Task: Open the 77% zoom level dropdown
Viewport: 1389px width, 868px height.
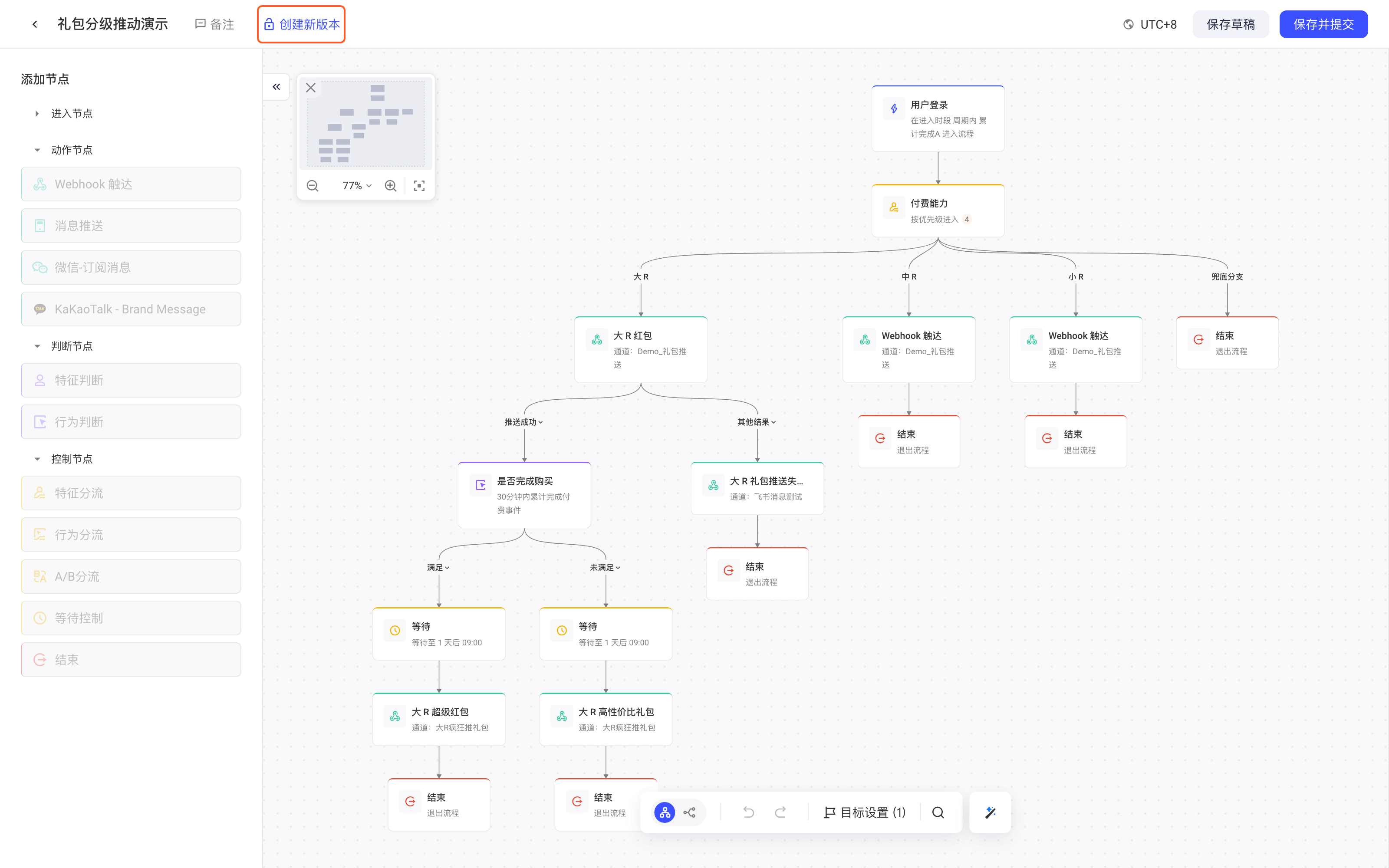Action: click(357, 185)
